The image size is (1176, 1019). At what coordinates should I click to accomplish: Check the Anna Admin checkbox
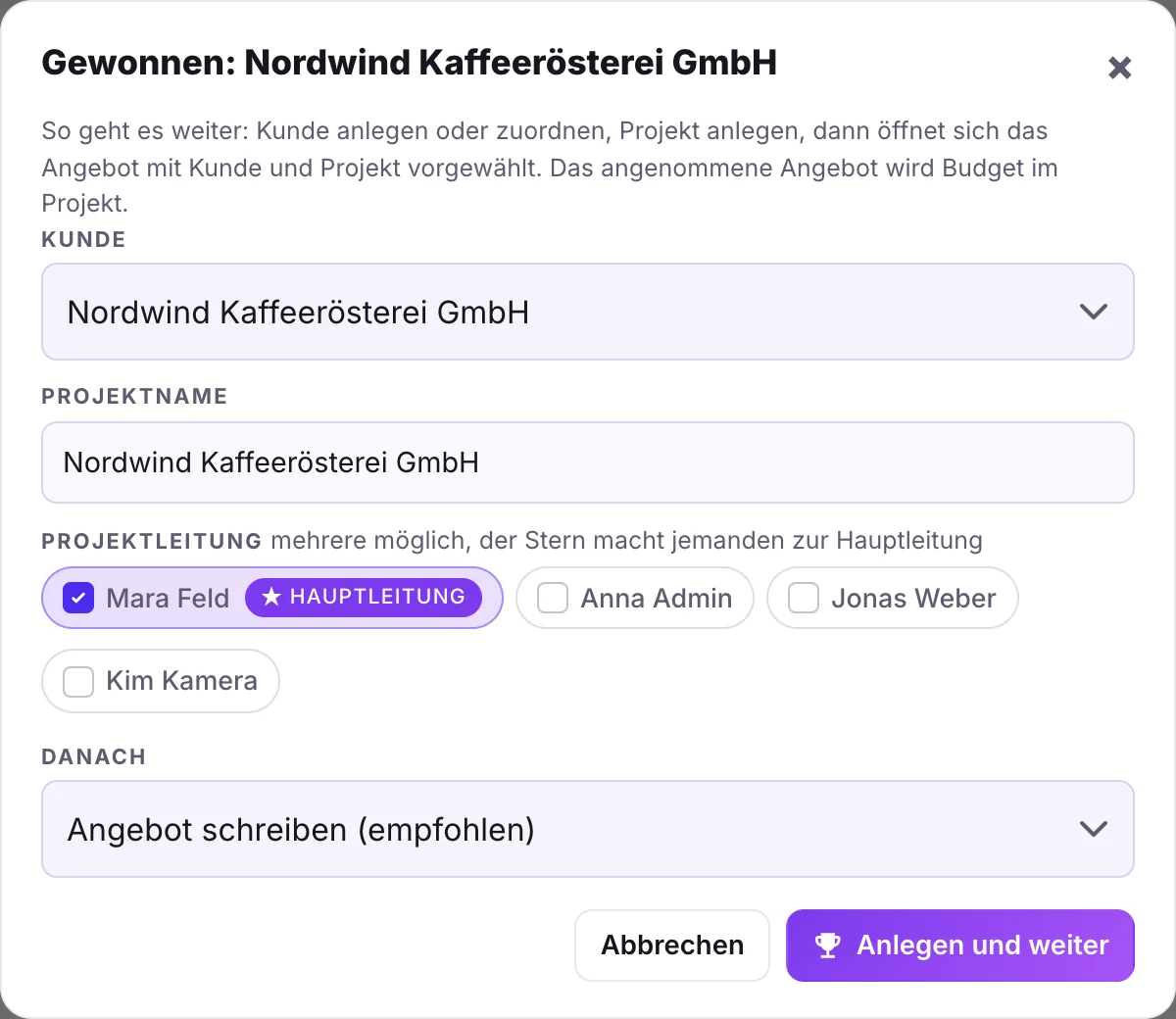(553, 598)
